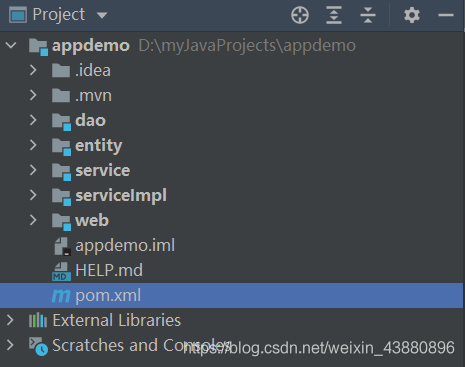This screenshot has width=465, height=367.
Task: Select the entity module folder
Action: point(99,145)
